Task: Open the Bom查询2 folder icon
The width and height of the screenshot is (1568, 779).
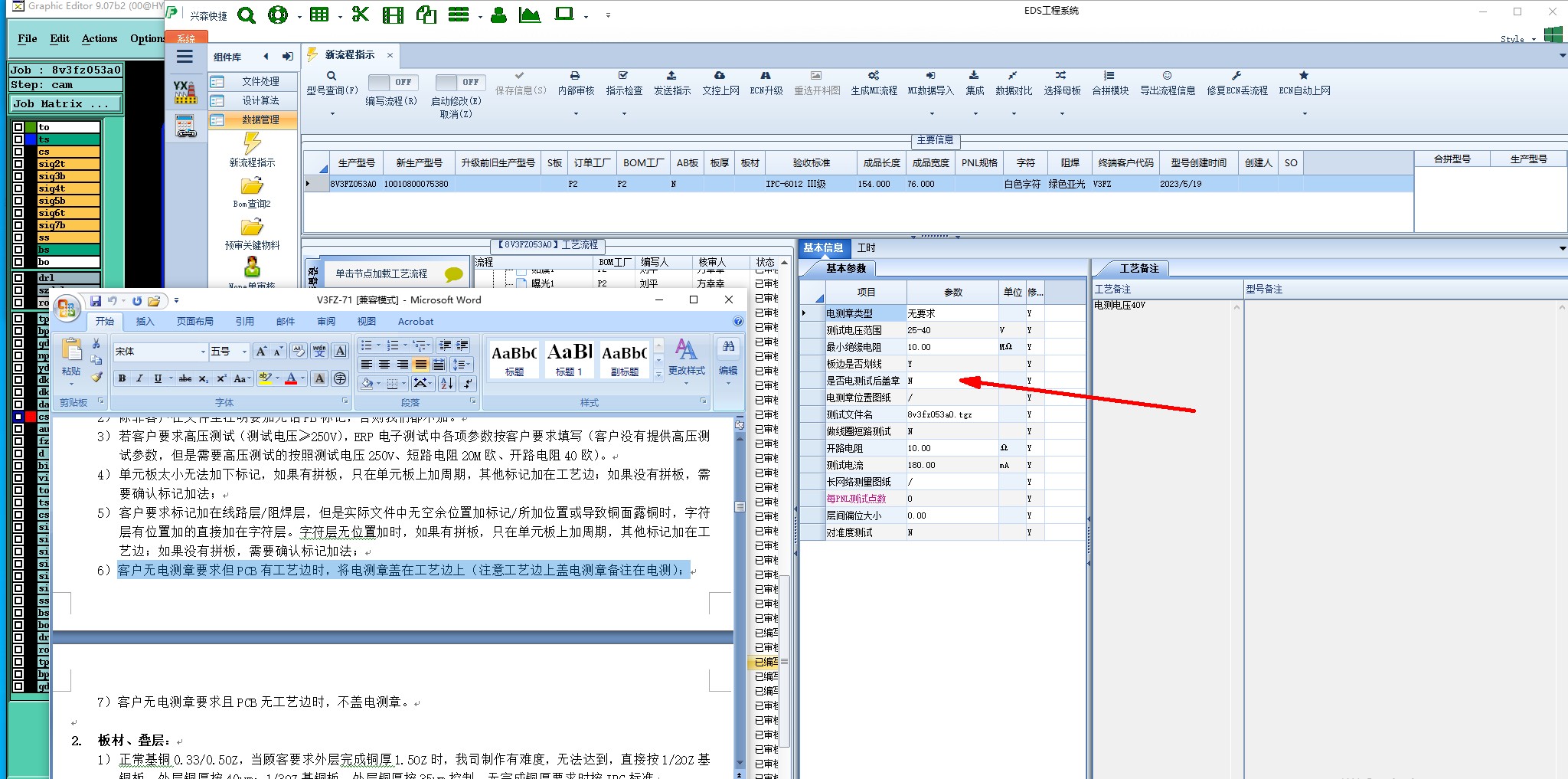Action: (x=252, y=186)
